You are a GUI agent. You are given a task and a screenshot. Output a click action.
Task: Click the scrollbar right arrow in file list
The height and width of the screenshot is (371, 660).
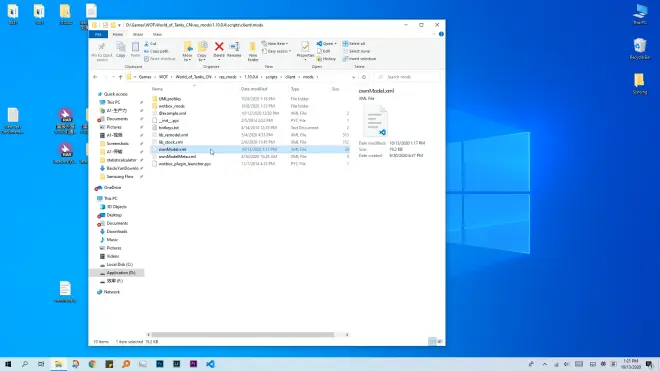347,334
